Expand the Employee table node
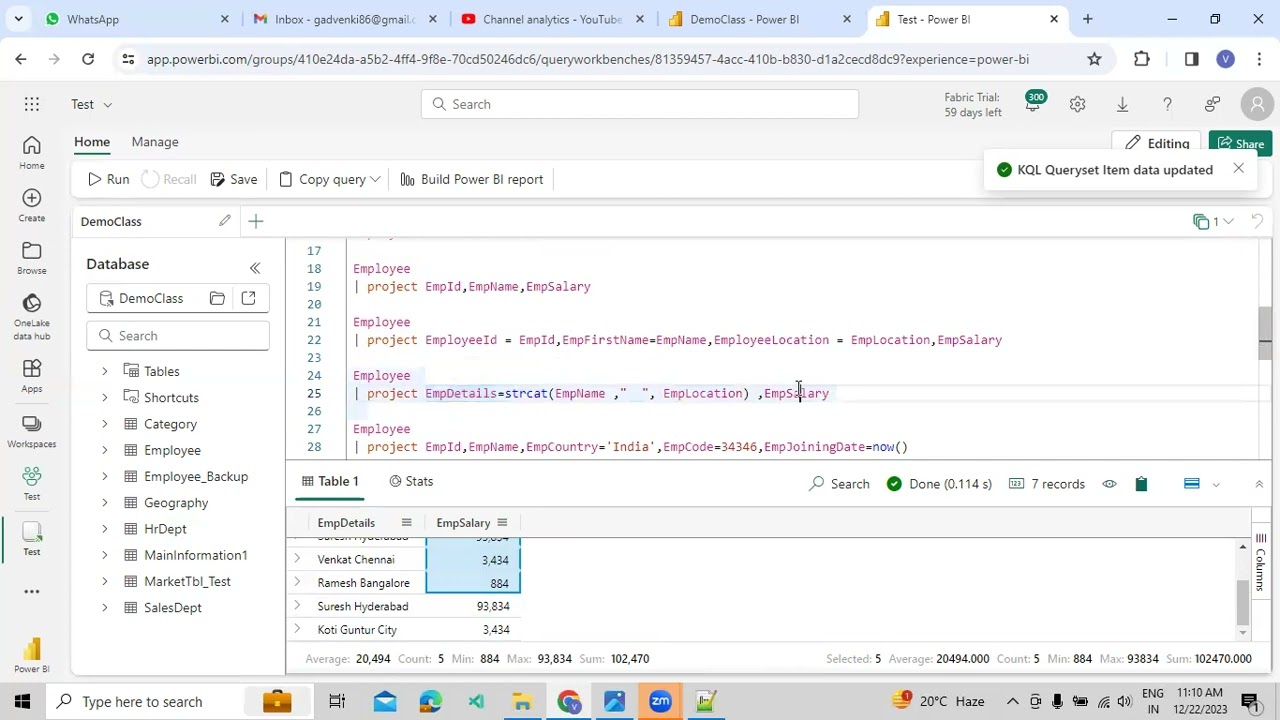 tap(104, 450)
